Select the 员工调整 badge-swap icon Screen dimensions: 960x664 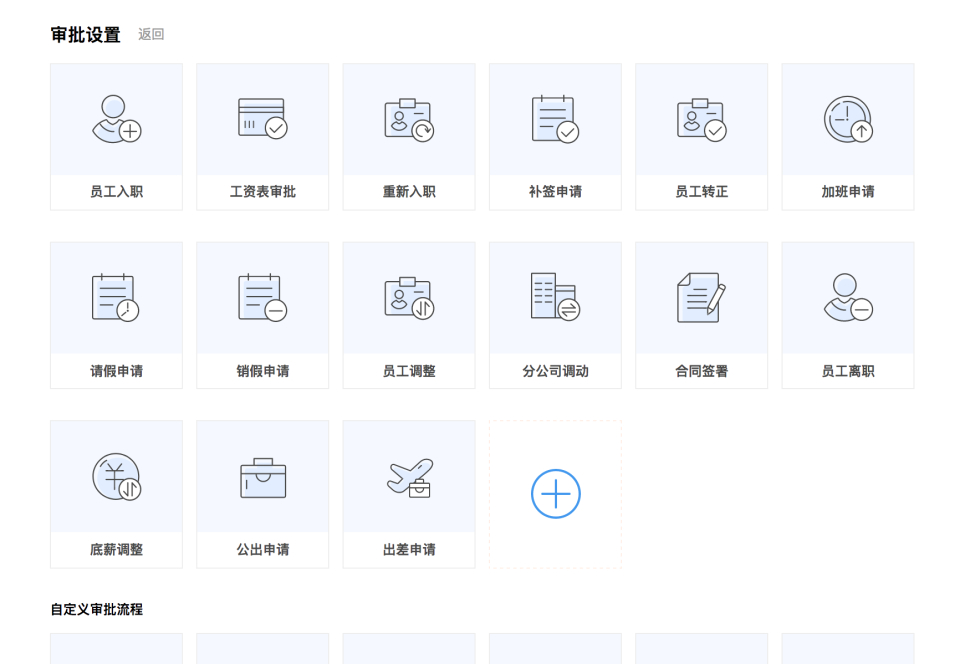[x=409, y=299]
